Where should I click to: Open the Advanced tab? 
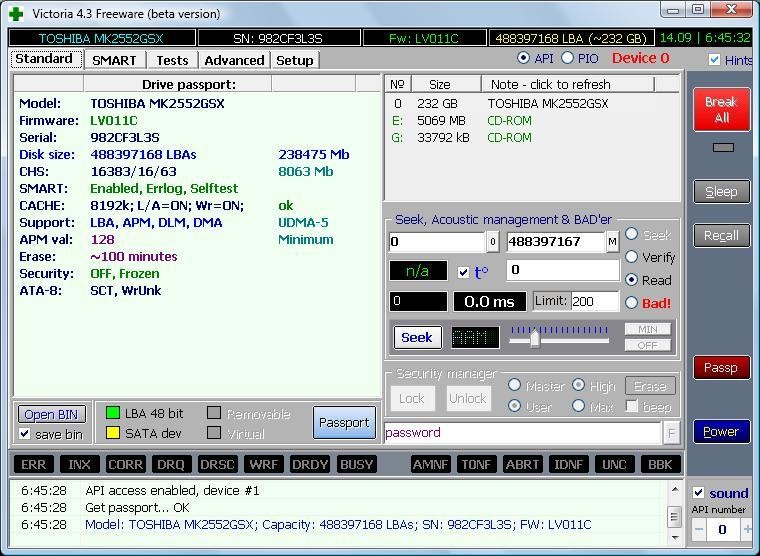pos(234,61)
